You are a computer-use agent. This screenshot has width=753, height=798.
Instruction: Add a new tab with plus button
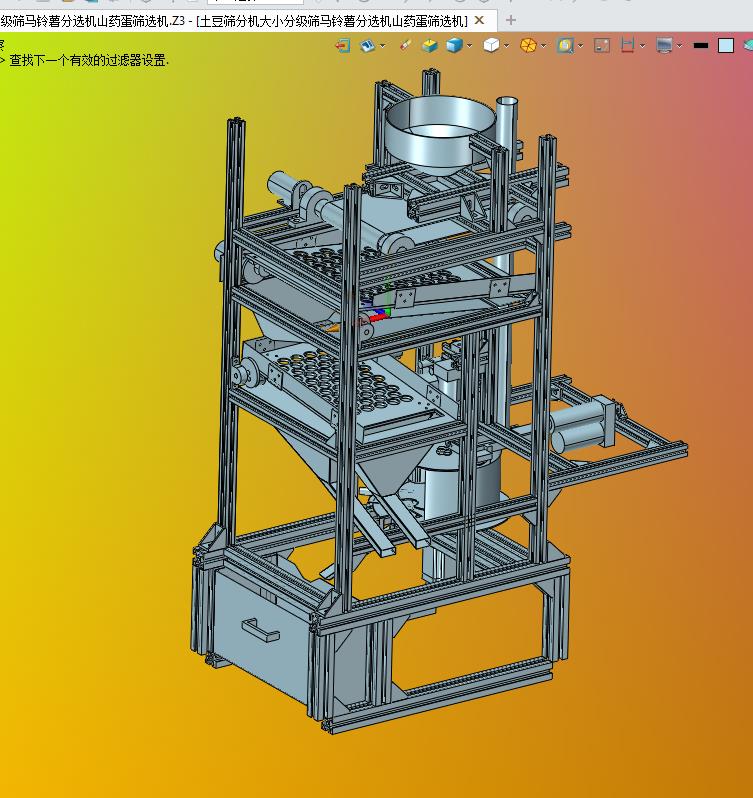(511, 20)
